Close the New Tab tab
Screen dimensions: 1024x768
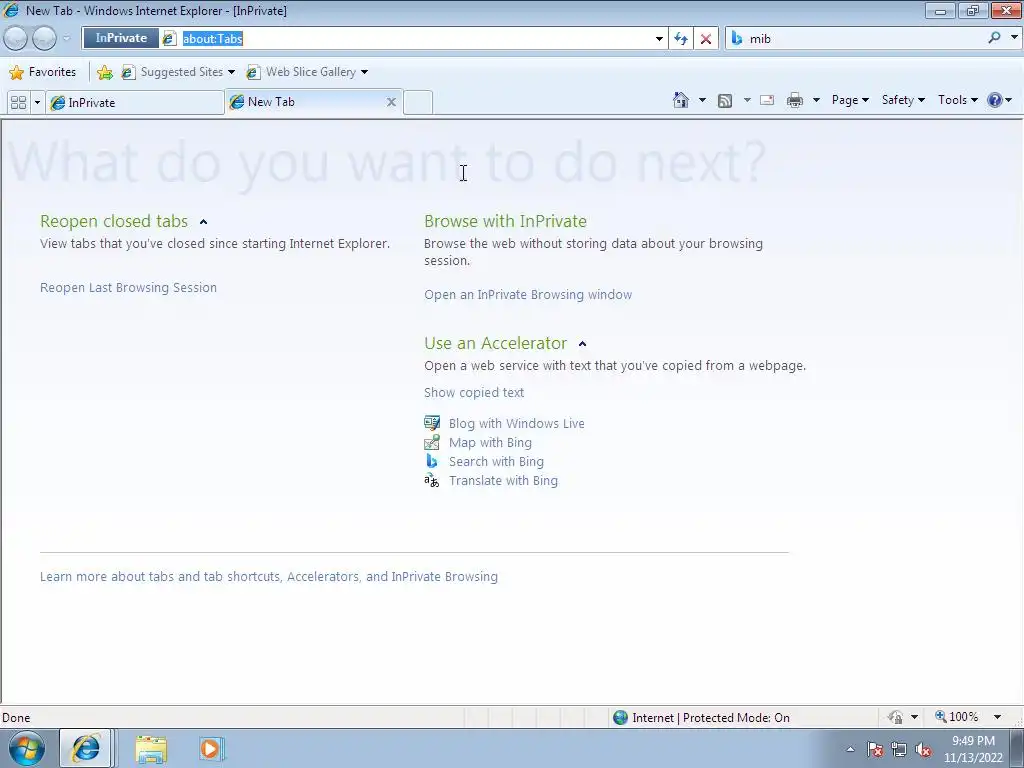391,102
